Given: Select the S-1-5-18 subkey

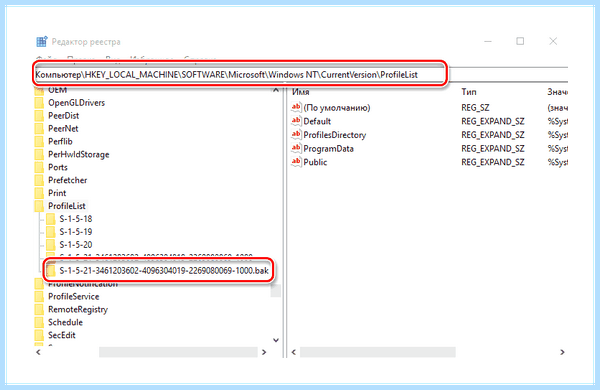Looking at the screenshot, I should [x=76, y=219].
